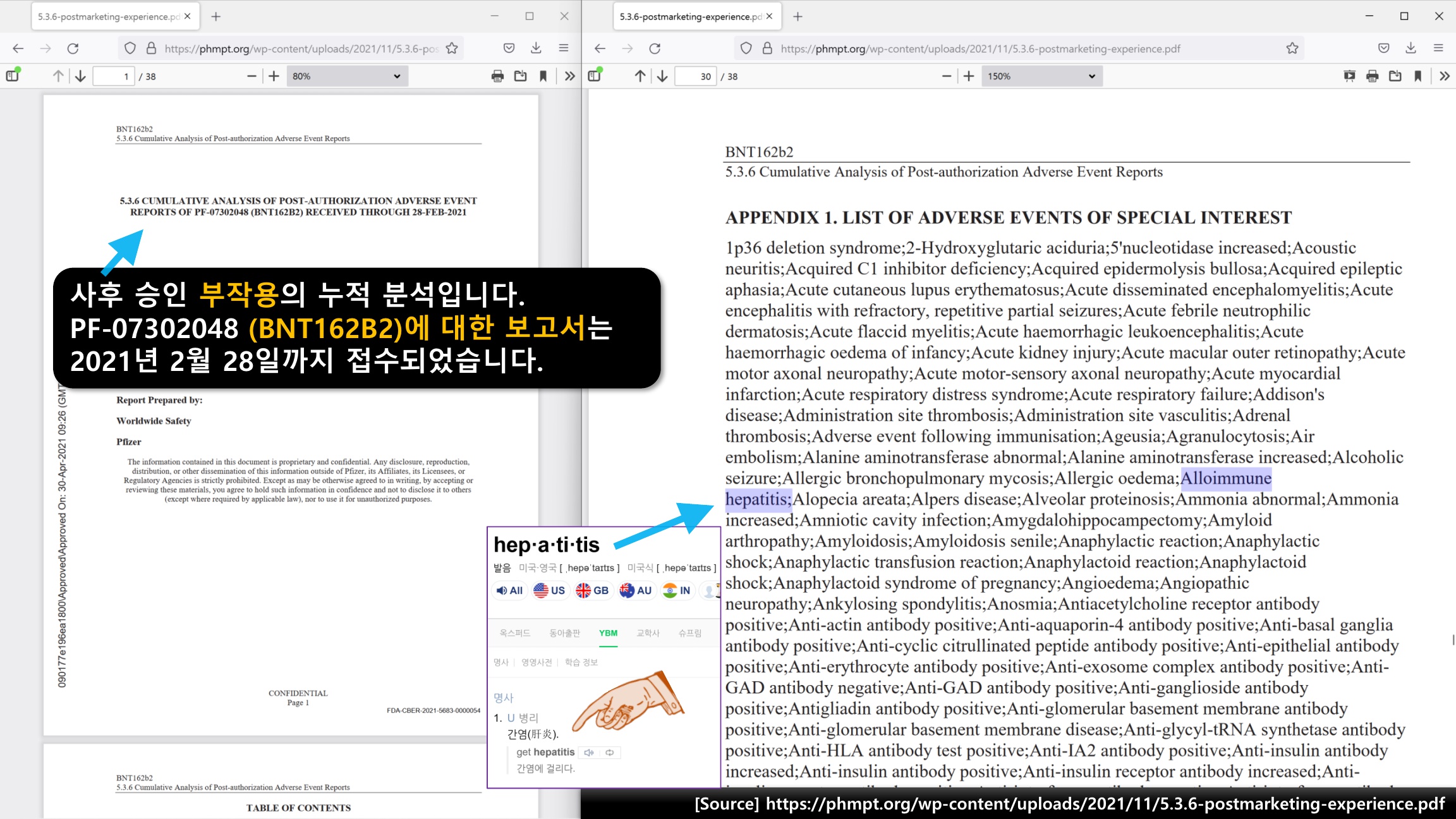Click current view bookmark icon in left PDF toolbar

[543, 76]
